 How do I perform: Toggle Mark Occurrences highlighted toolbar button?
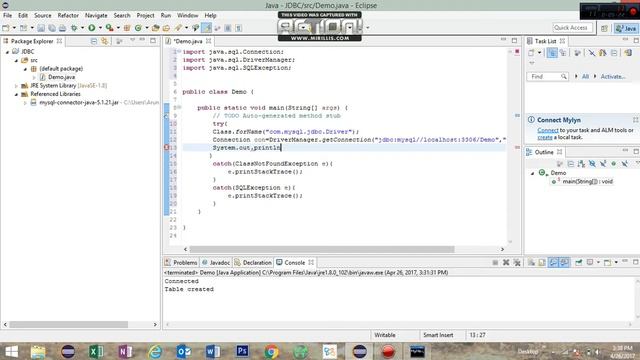(207, 28)
